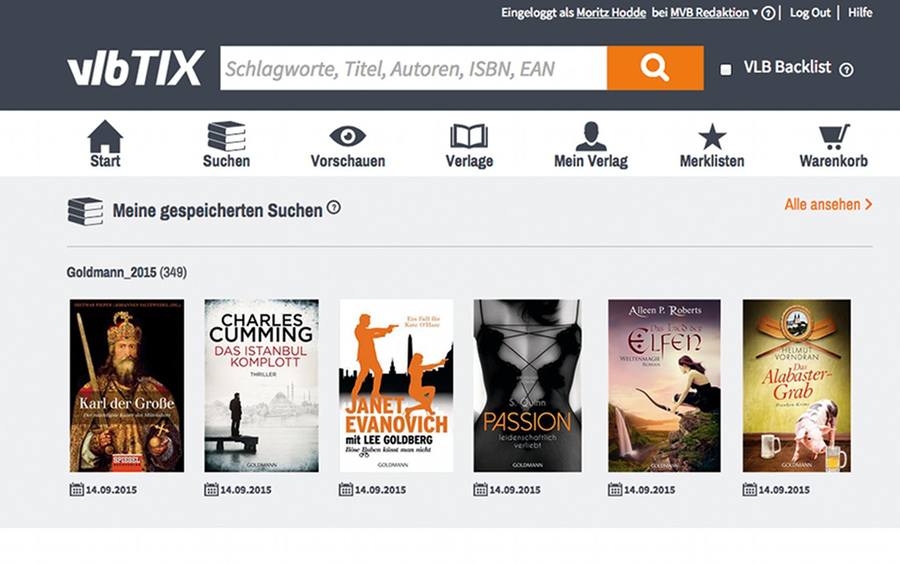Image resolution: width=900 pixels, height=563 pixels.
Task: Open Aileen P. Roberts Elfen cover
Action: click(664, 386)
